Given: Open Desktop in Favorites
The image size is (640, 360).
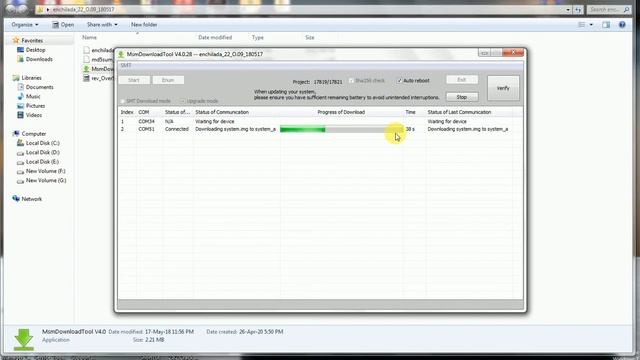Looking at the screenshot, I should coord(36,50).
